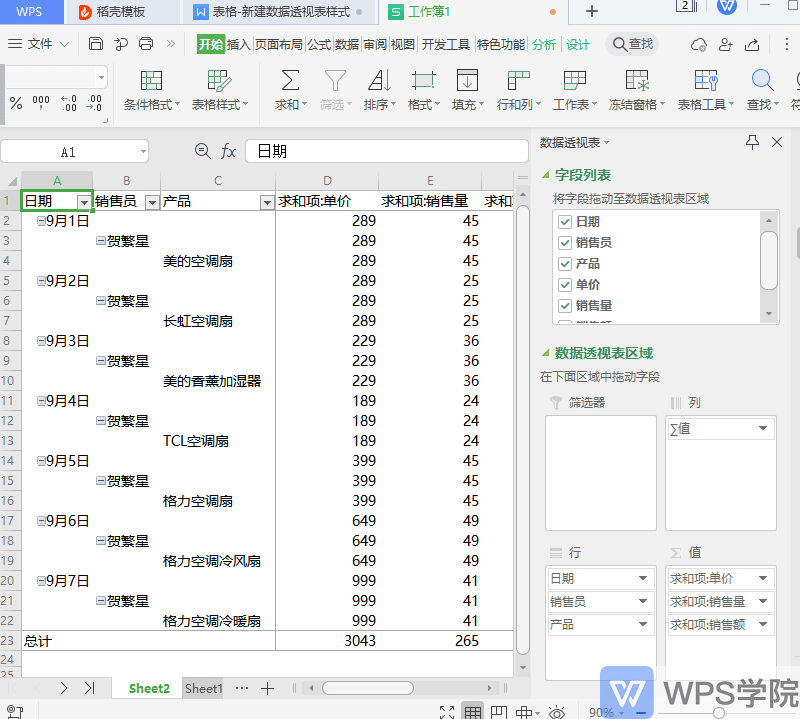Click the fx insert function icon
Viewport: 800px width, 719px height.
tap(228, 151)
